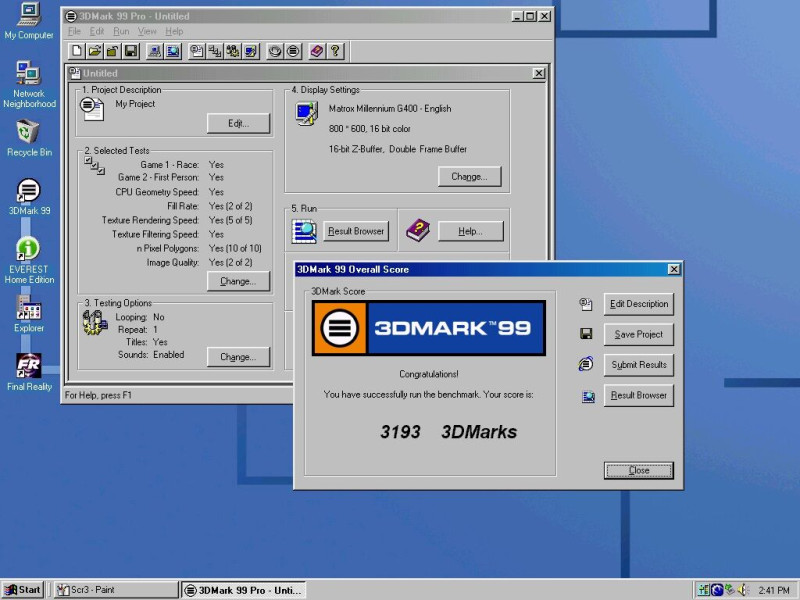800x600 pixels.
Task: Click the My Project description text
Action: click(135, 104)
